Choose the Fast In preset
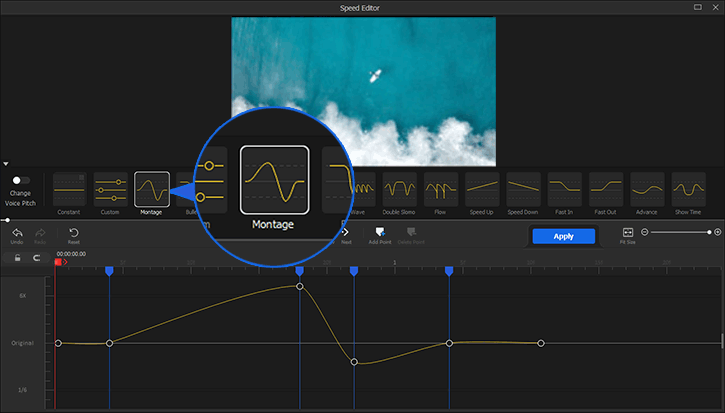 [x=564, y=189]
